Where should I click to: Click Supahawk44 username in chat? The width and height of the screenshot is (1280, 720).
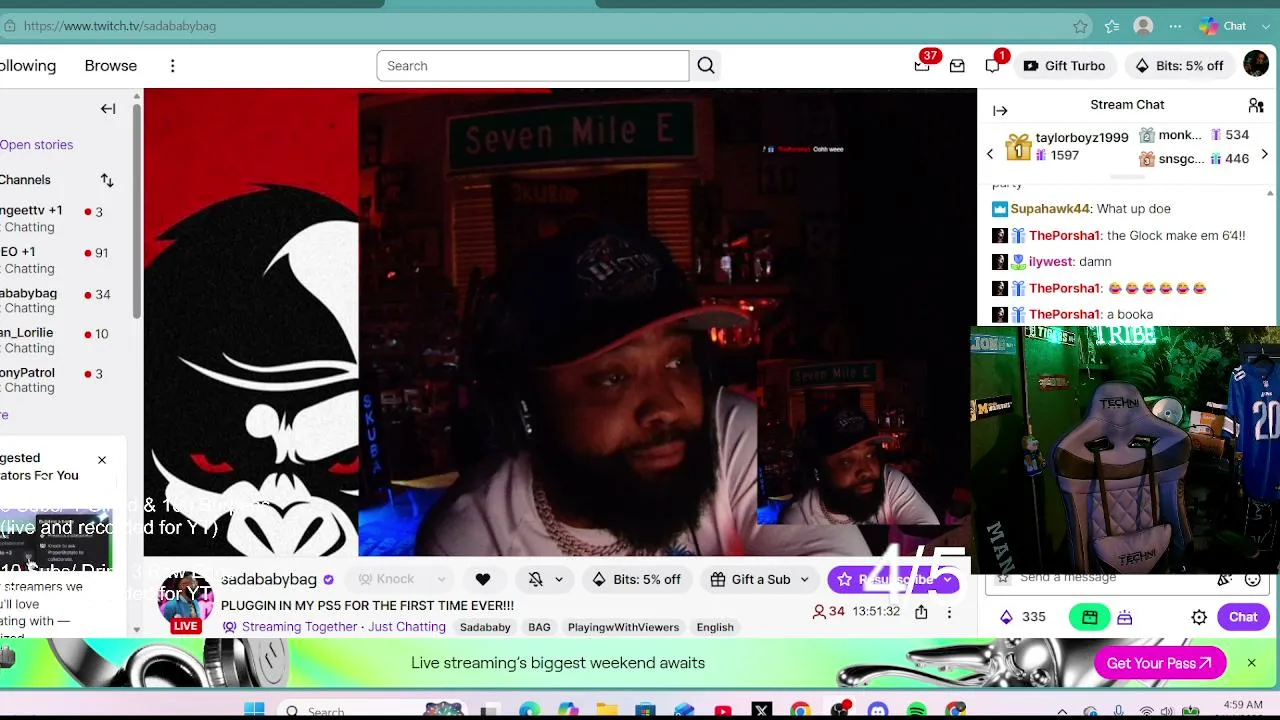1050,209
